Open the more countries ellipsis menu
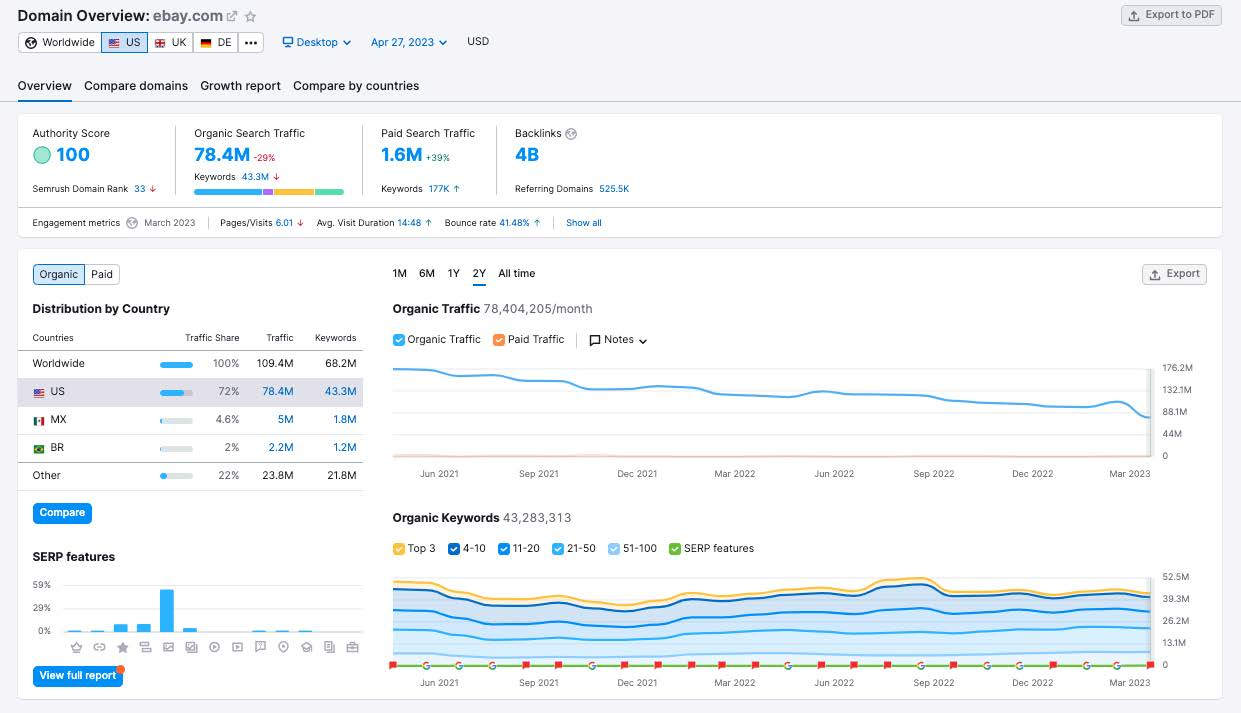The width and height of the screenshot is (1241, 713). [251, 43]
